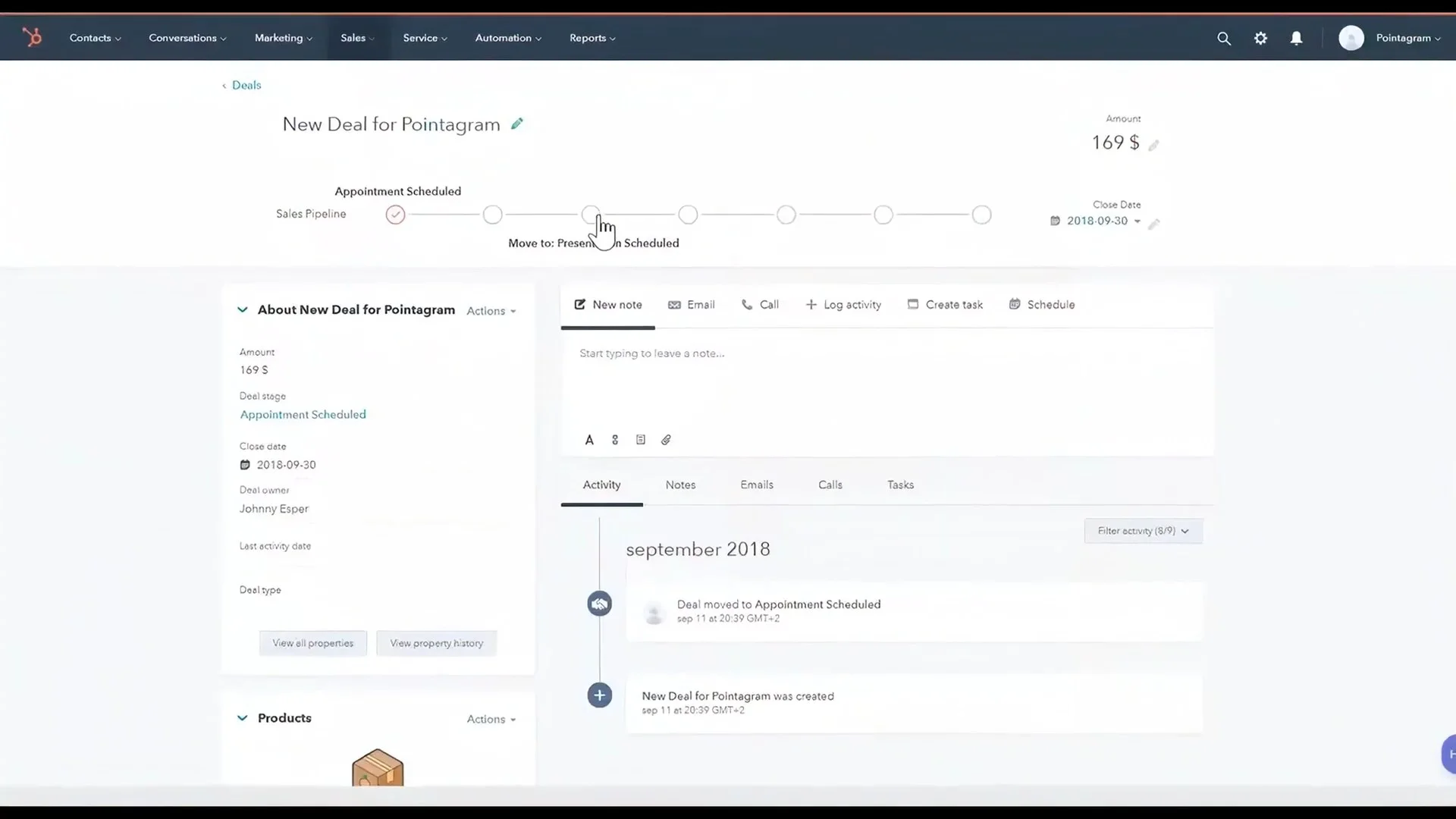Click calendar icon in sidebar close date
1456x819 pixels.
point(245,465)
